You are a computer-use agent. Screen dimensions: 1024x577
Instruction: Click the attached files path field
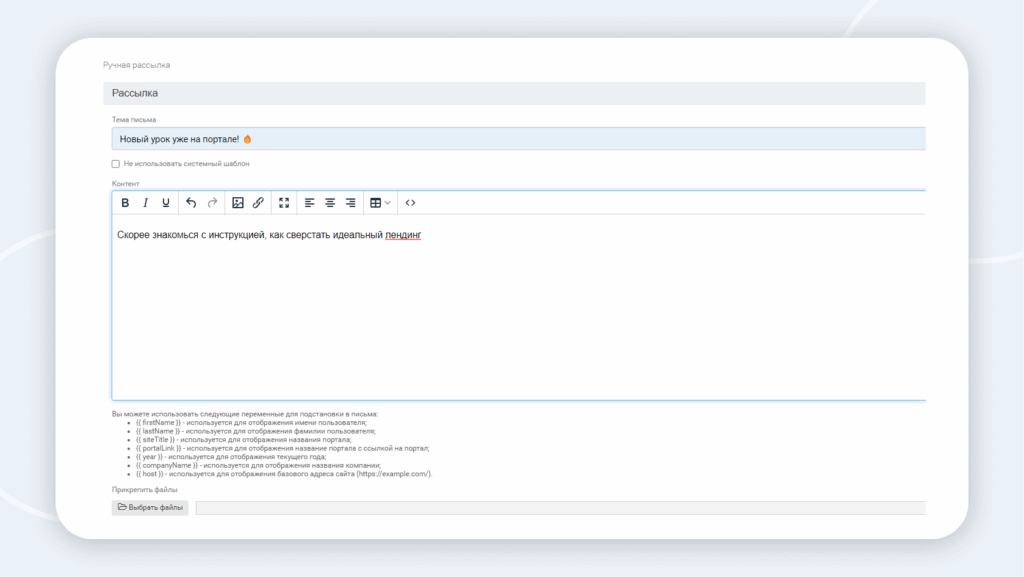[x=560, y=508]
